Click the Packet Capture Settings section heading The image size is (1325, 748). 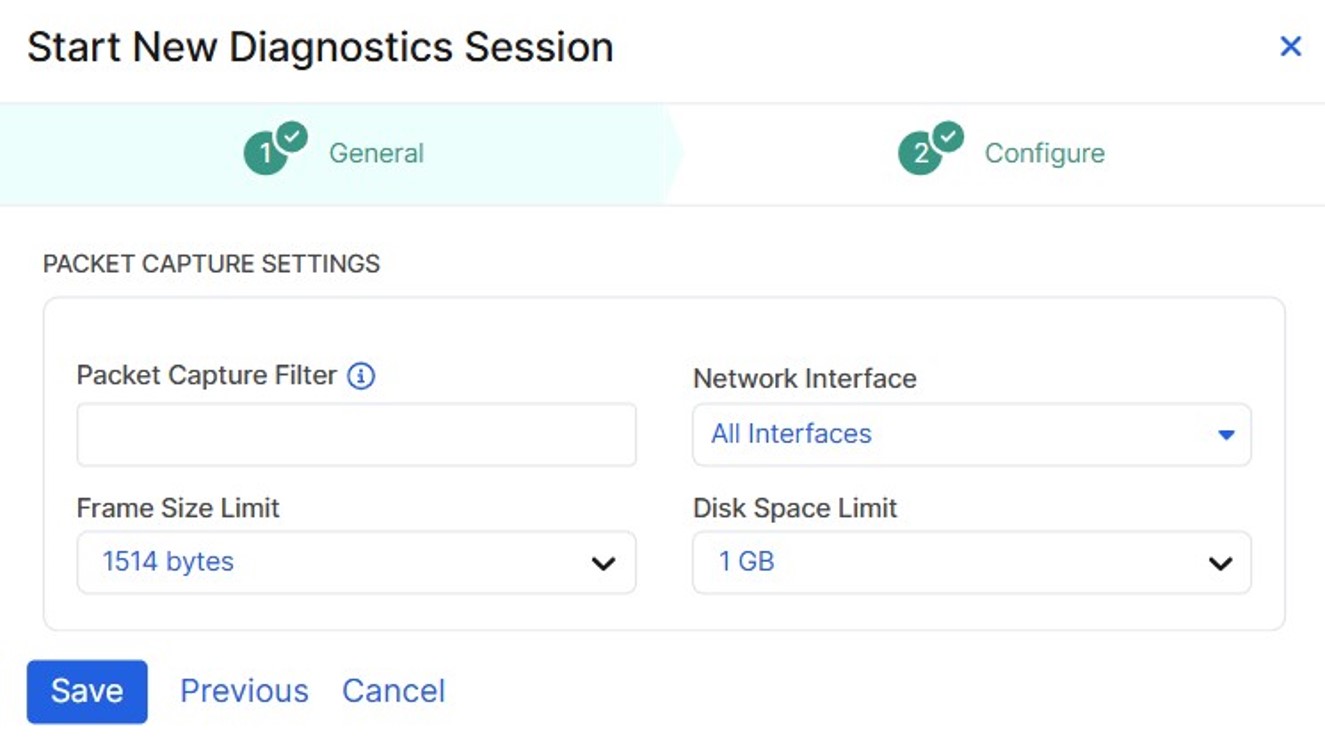click(x=211, y=264)
